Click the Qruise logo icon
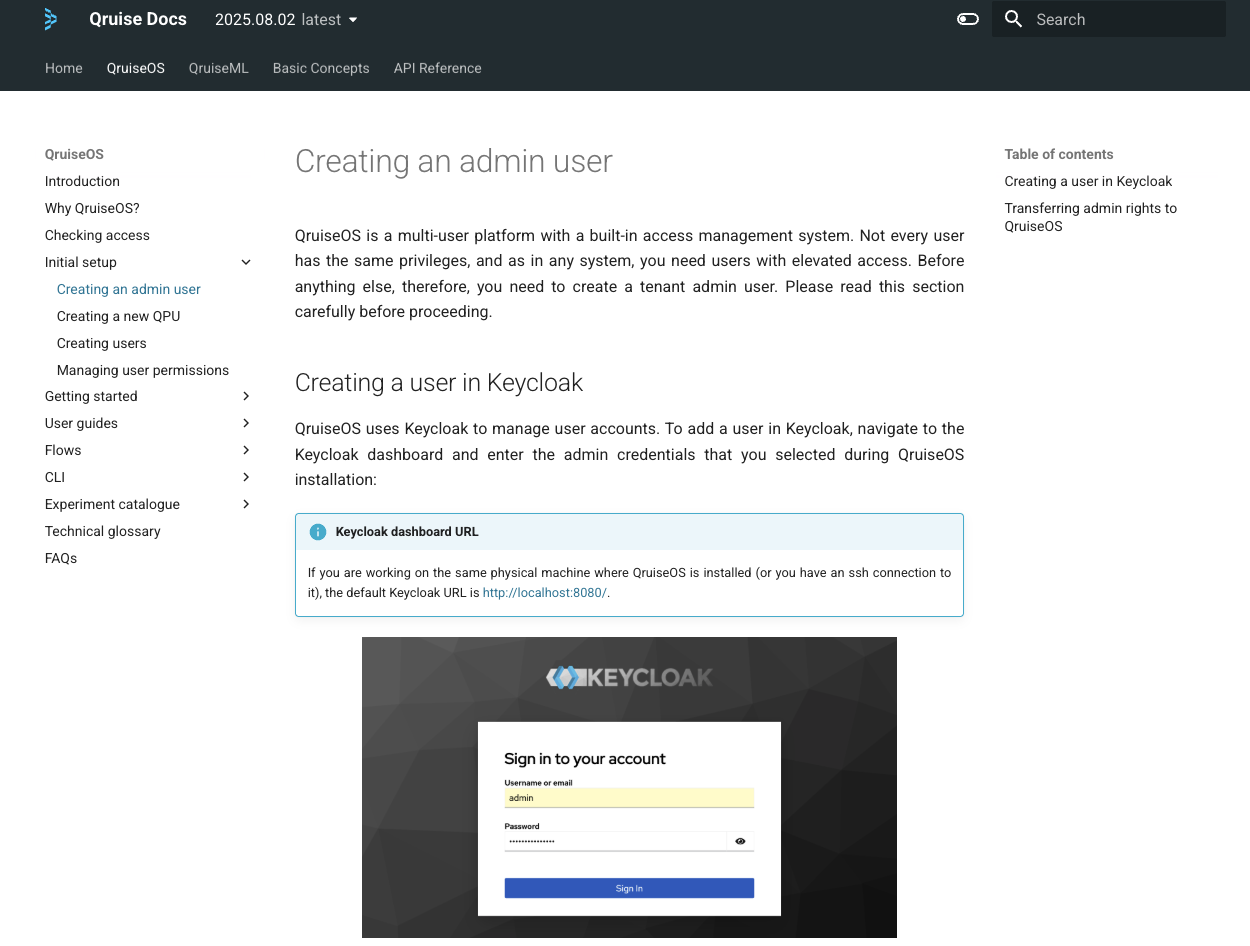The height and width of the screenshot is (946, 1250). point(51,19)
